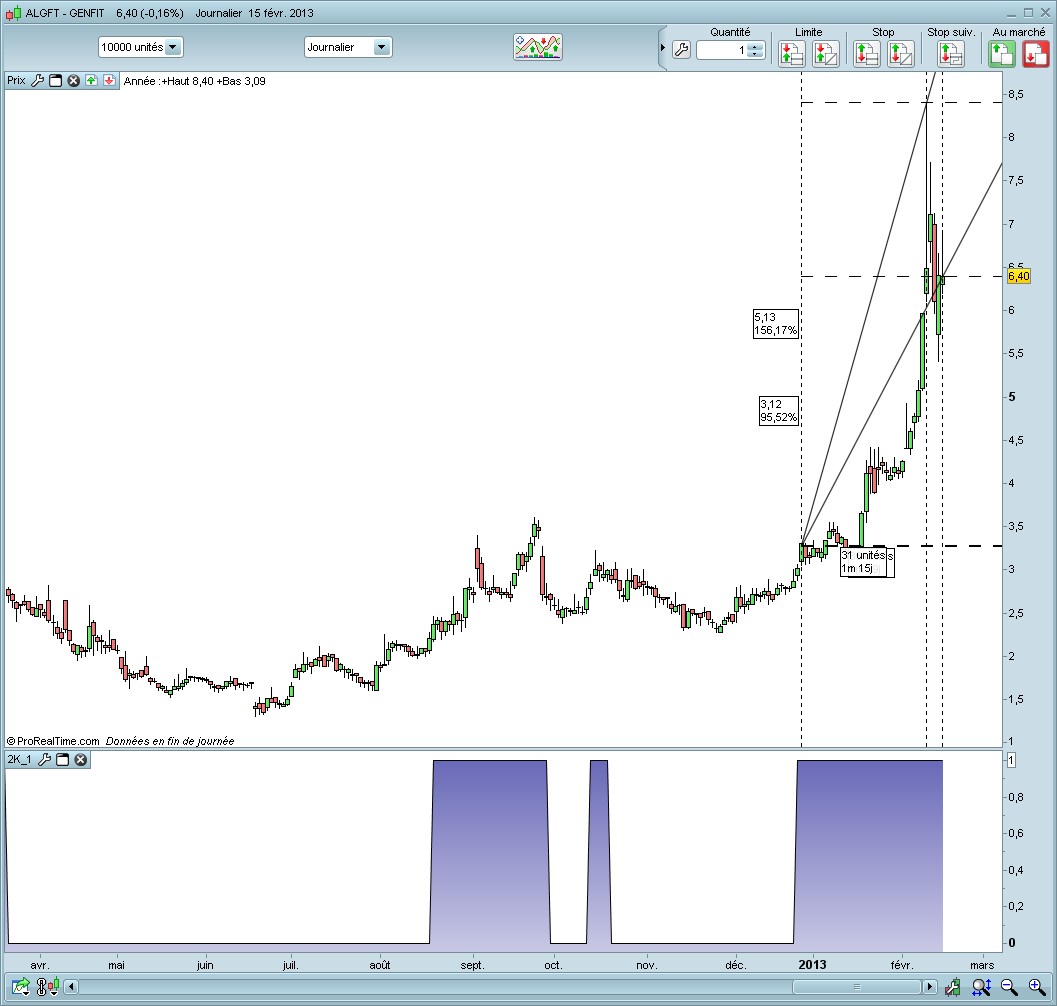Click the Quantité stepper arrows
This screenshot has width=1057, height=1006.
(x=756, y=50)
